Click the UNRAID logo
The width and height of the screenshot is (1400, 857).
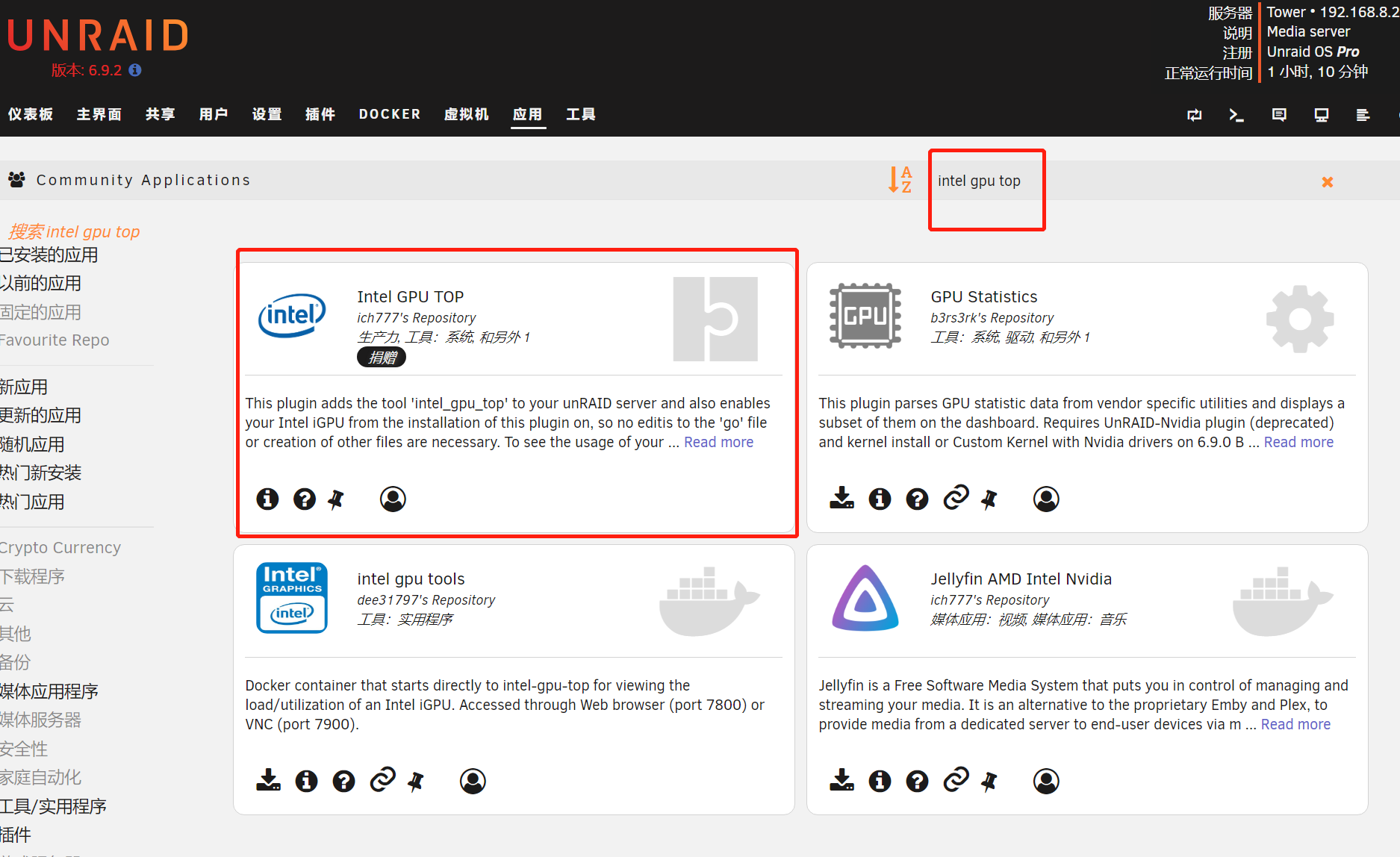(98, 35)
